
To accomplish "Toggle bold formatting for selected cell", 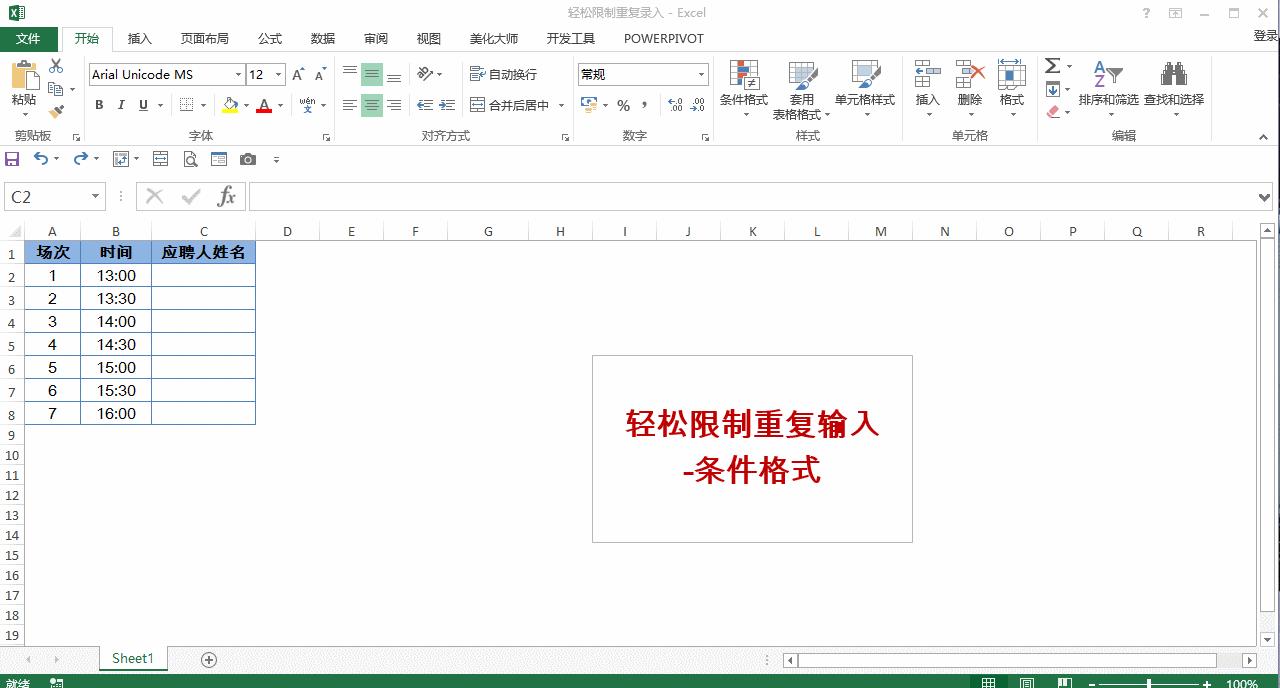I will coord(99,104).
